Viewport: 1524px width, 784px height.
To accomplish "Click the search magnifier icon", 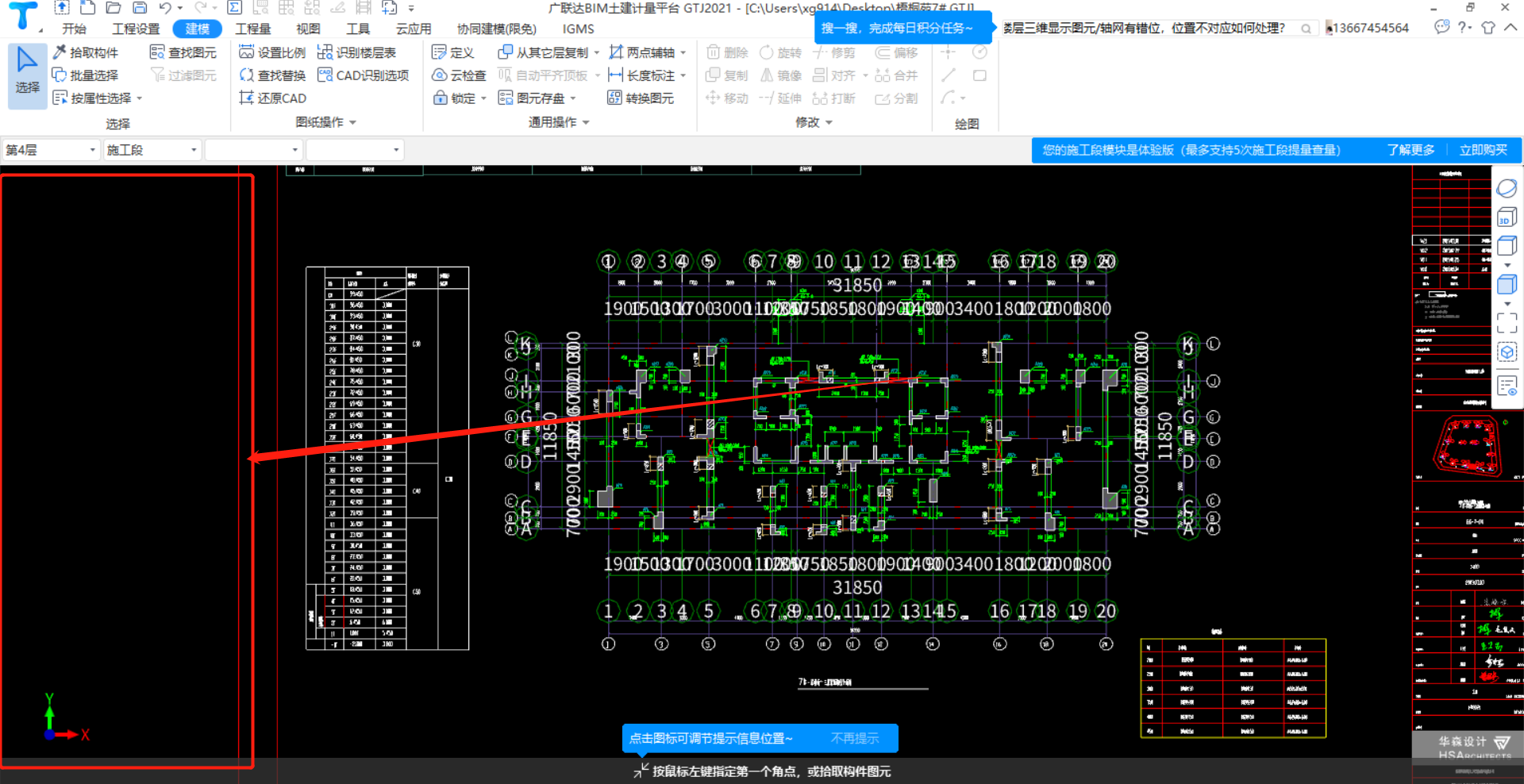I will point(1306,29).
